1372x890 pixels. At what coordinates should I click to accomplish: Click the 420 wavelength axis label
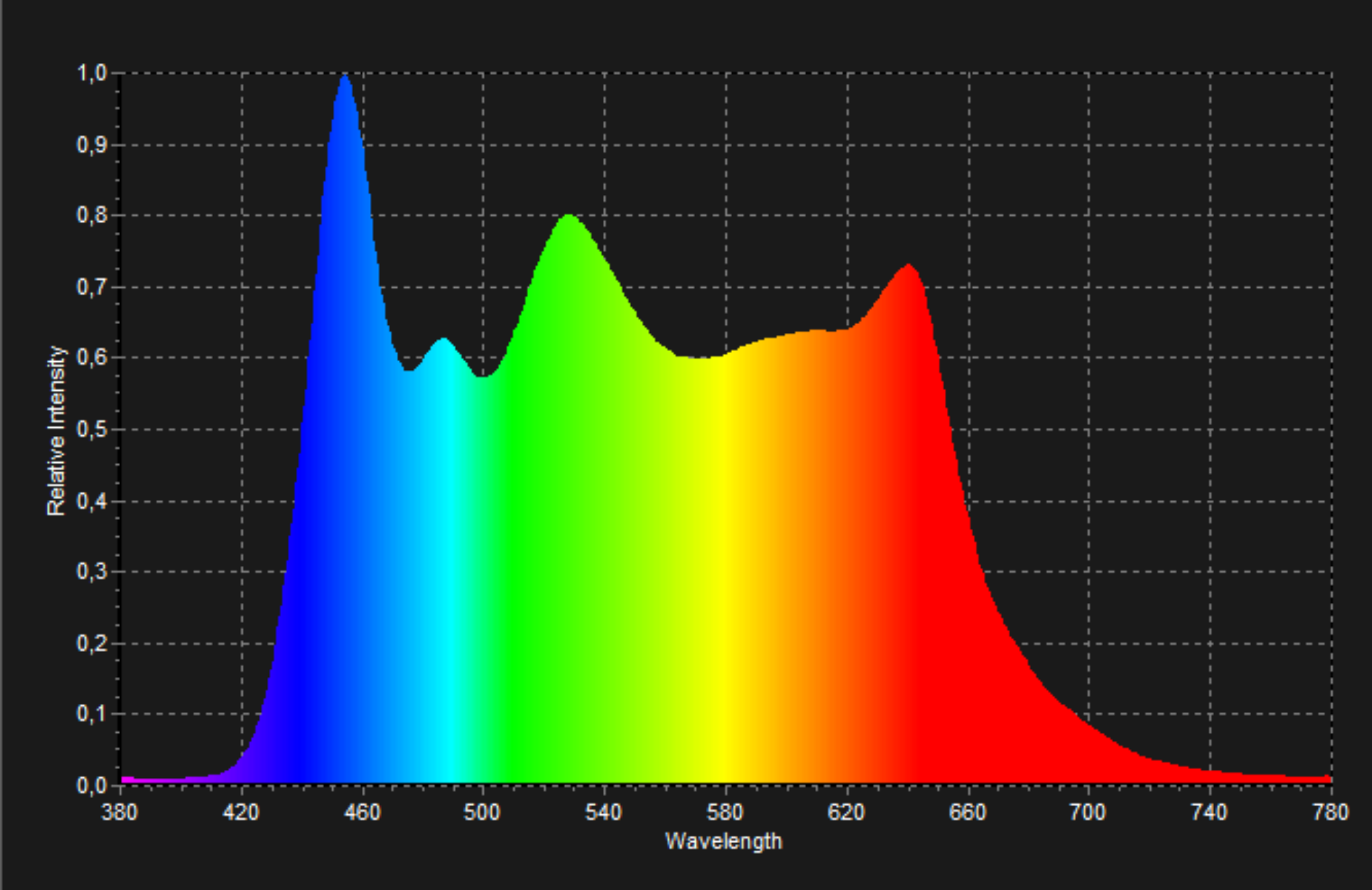(x=241, y=812)
